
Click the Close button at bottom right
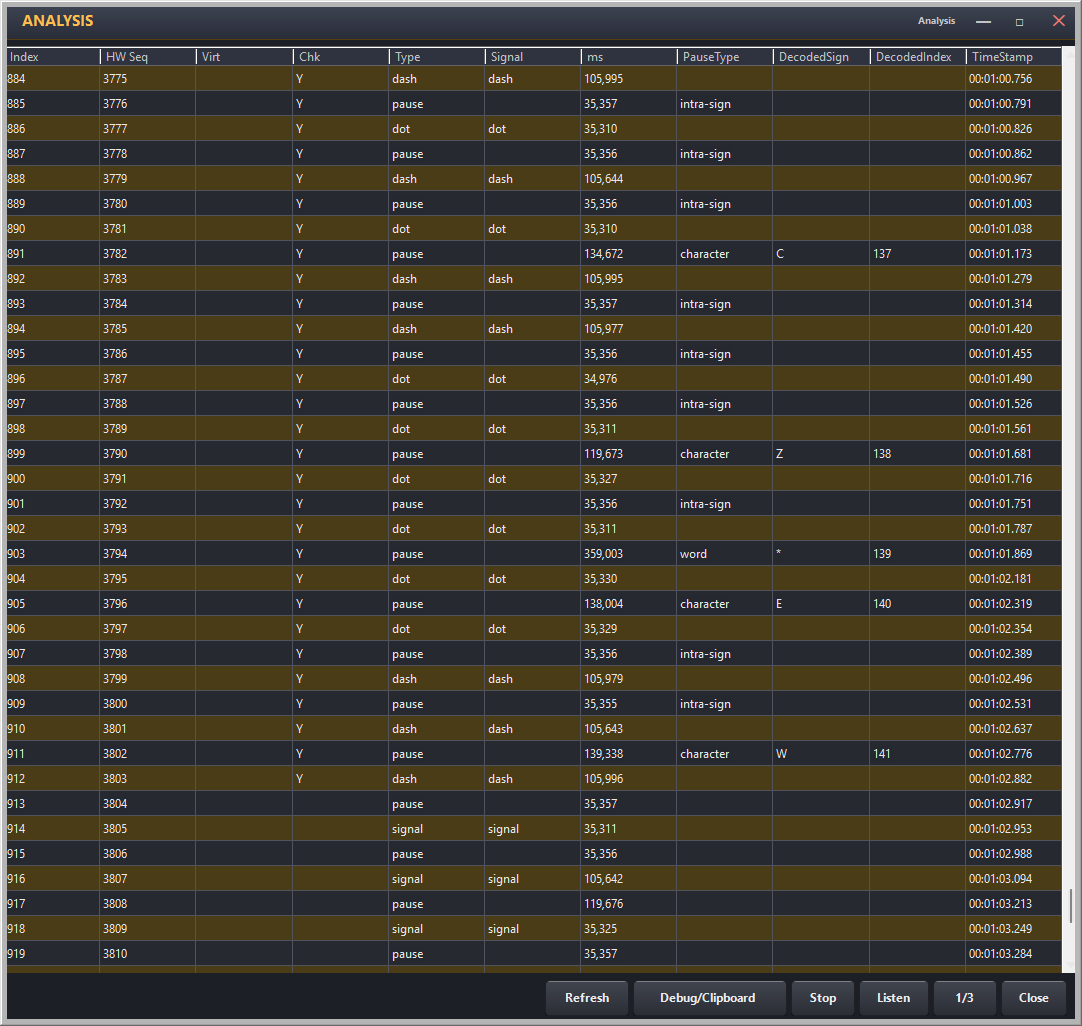pyautogui.click(x=1033, y=998)
